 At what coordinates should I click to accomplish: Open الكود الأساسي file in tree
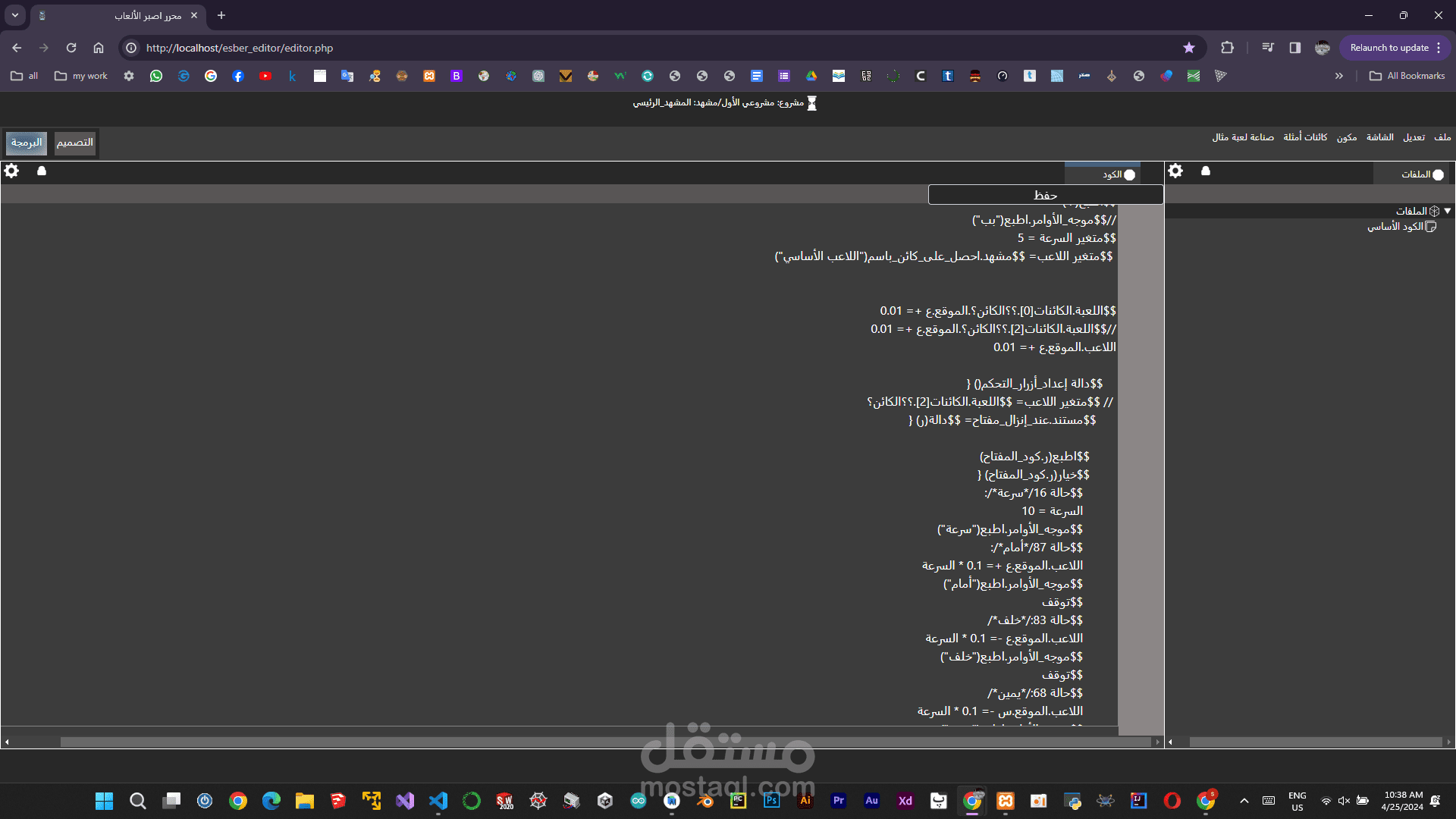(1395, 227)
